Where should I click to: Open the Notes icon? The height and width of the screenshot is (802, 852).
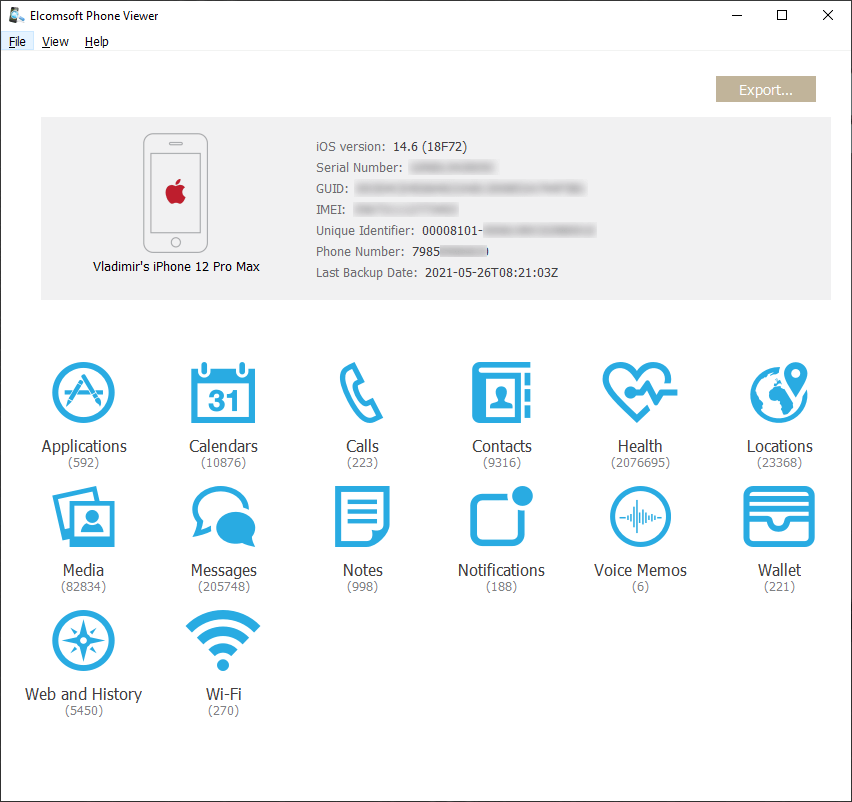coord(362,516)
